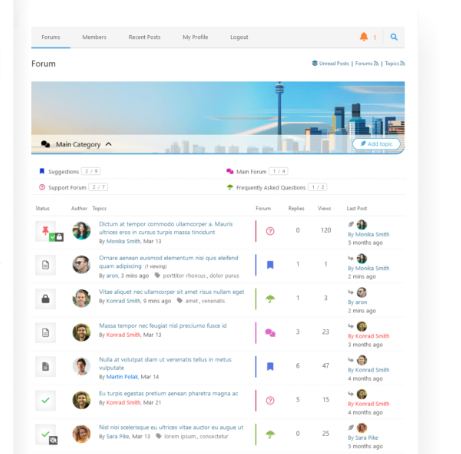
Task: Click the Suggestions "2 / 9" count badge
Action: point(91,171)
